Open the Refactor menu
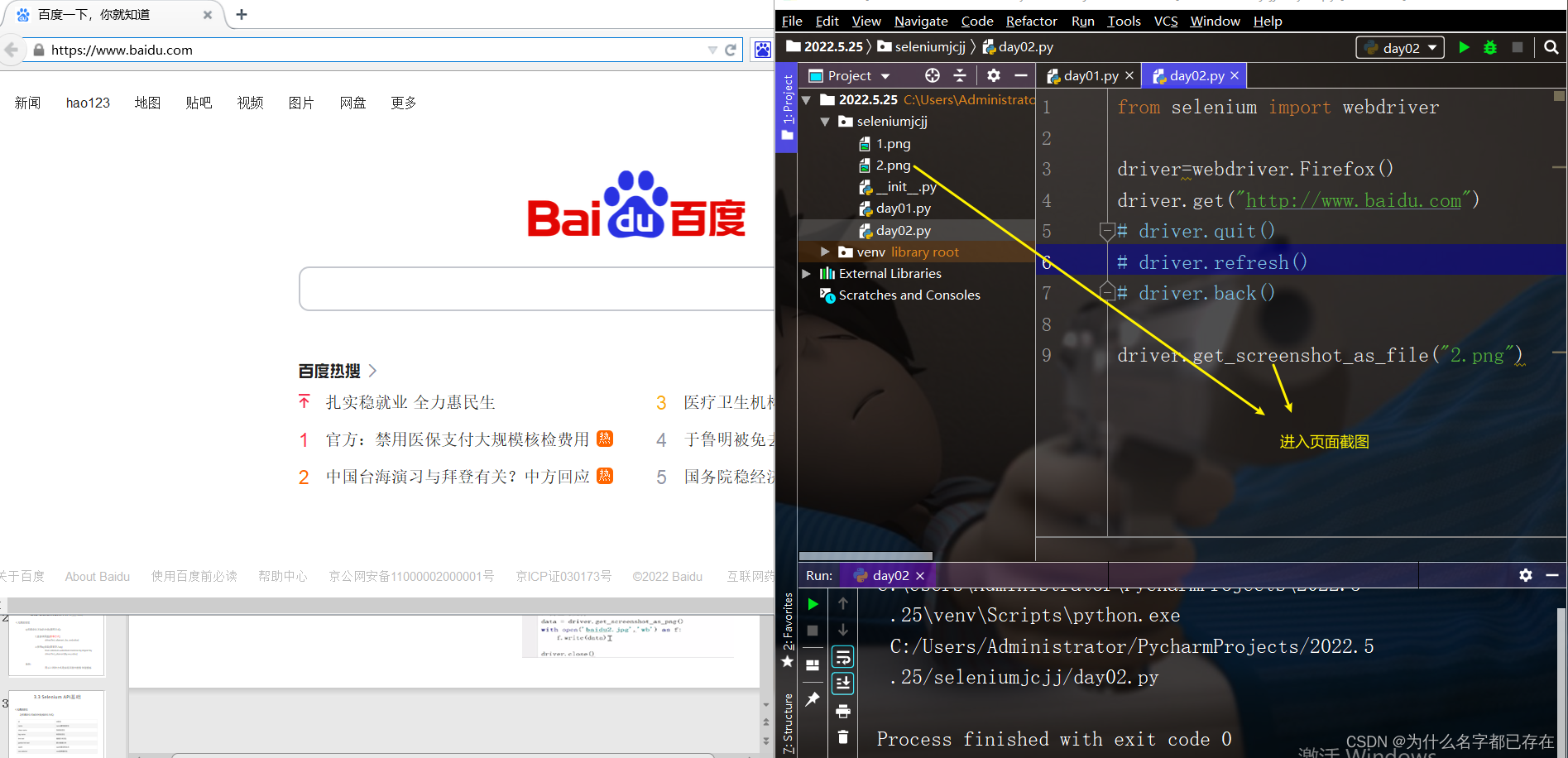This screenshot has width=1568, height=758. tap(1031, 21)
